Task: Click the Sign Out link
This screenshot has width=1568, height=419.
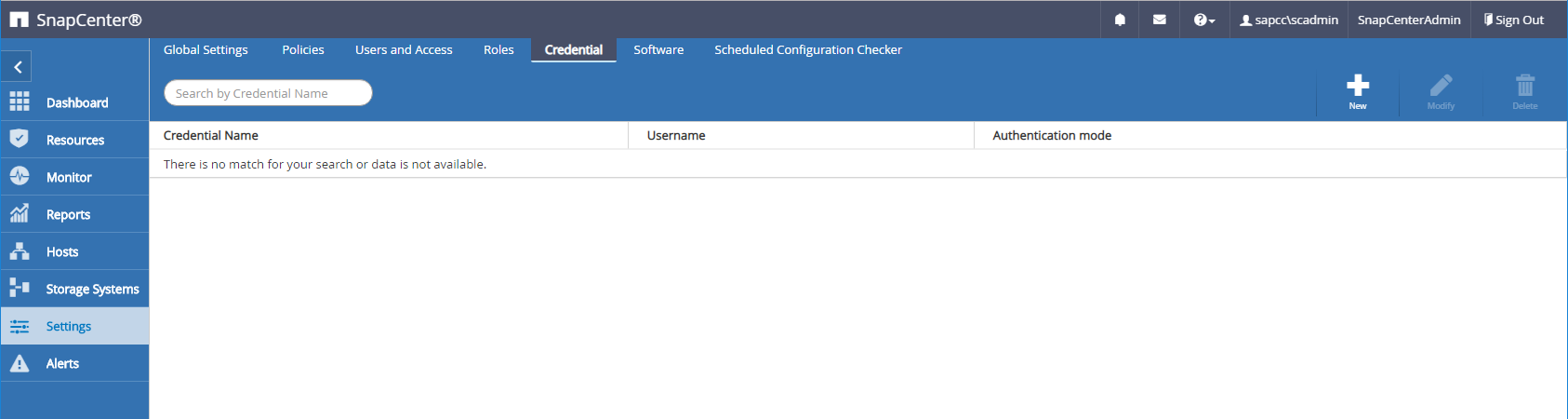Action: pos(1514,20)
